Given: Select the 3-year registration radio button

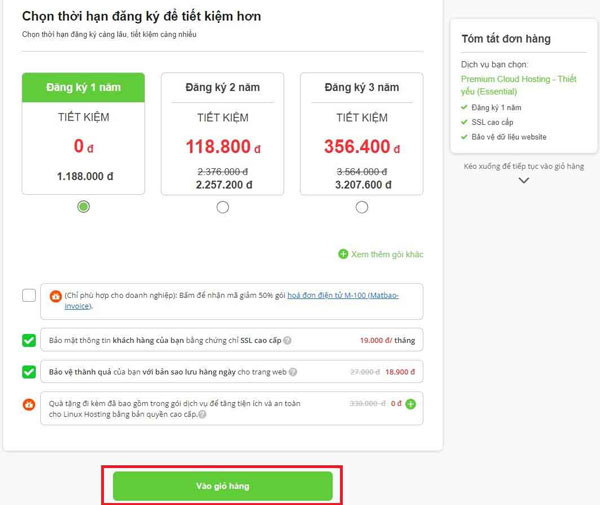Looking at the screenshot, I should coord(362,207).
